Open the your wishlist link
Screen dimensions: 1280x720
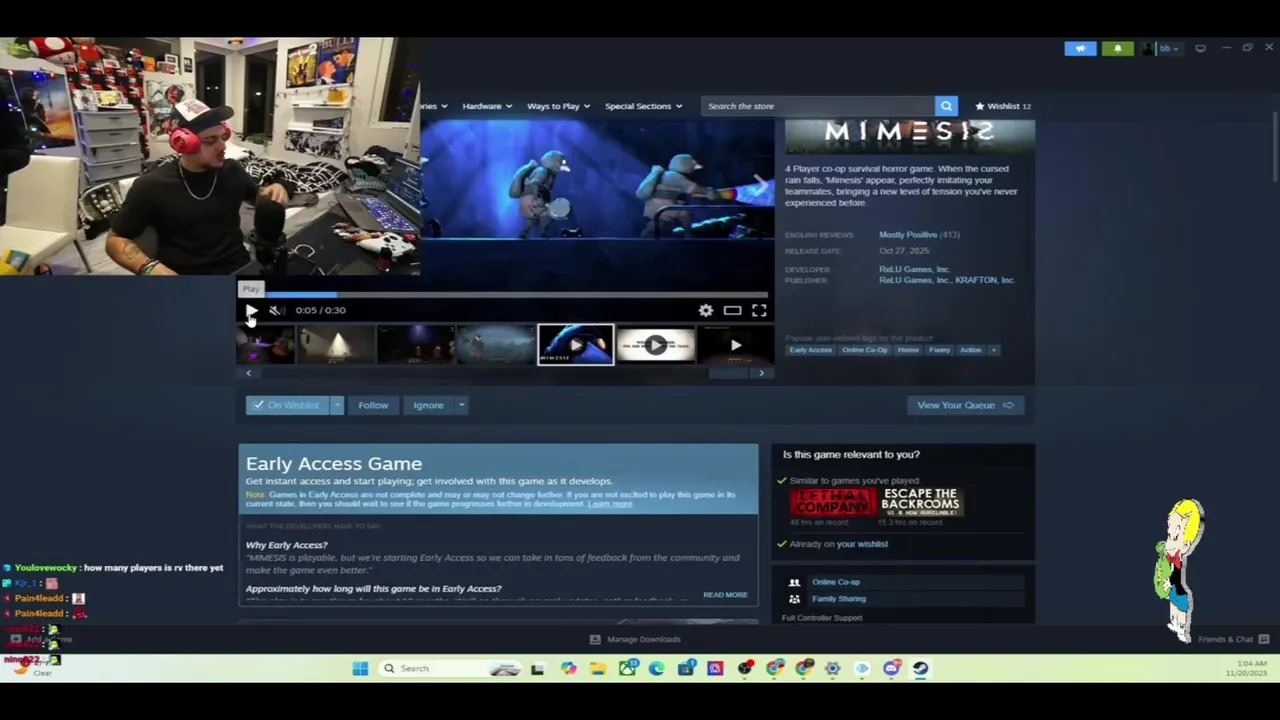pyautogui.click(x=862, y=544)
